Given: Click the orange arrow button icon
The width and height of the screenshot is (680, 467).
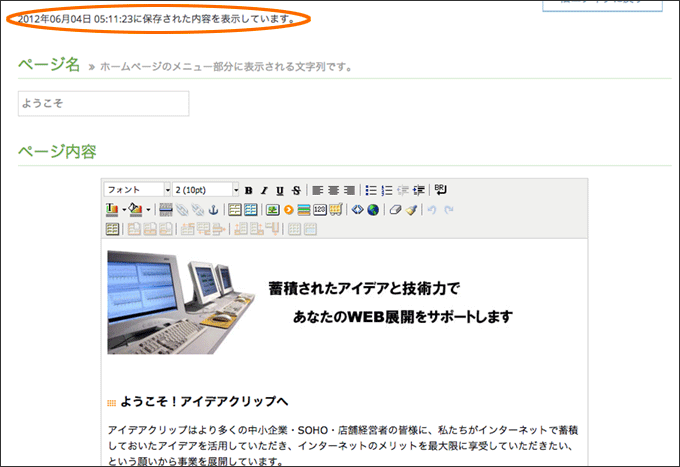Looking at the screenshot, I should coord(288,210).
